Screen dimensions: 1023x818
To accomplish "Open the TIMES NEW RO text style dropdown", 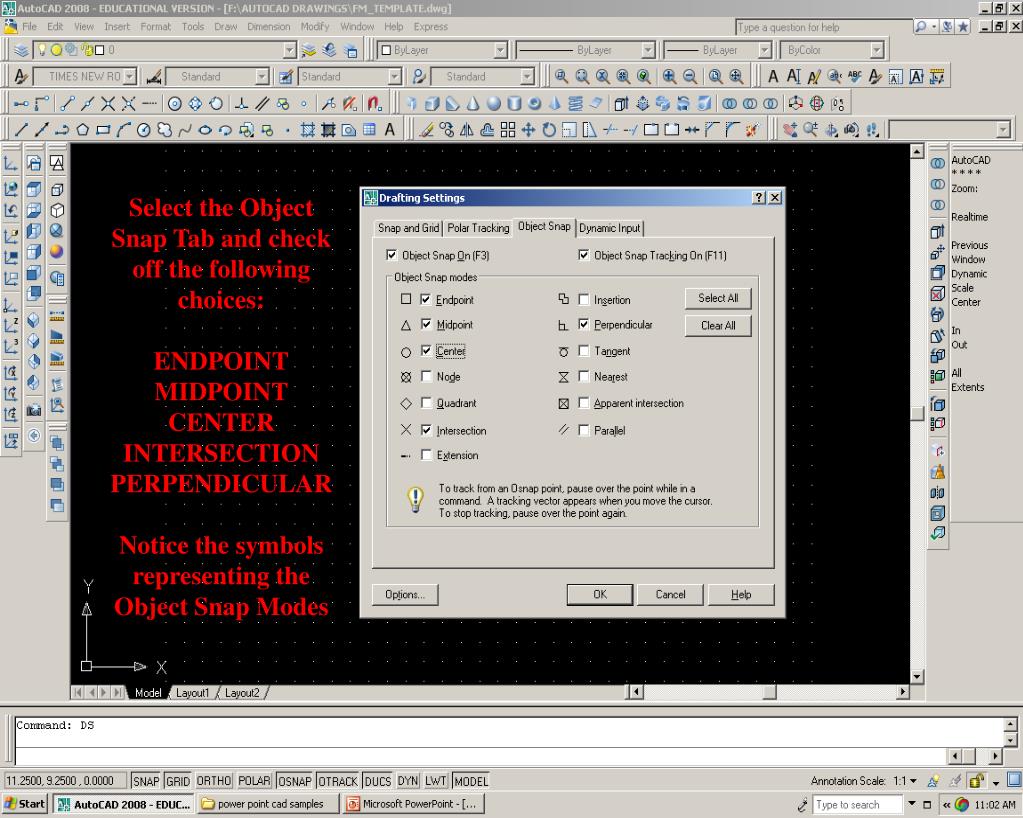I will (x=129, y=76).
